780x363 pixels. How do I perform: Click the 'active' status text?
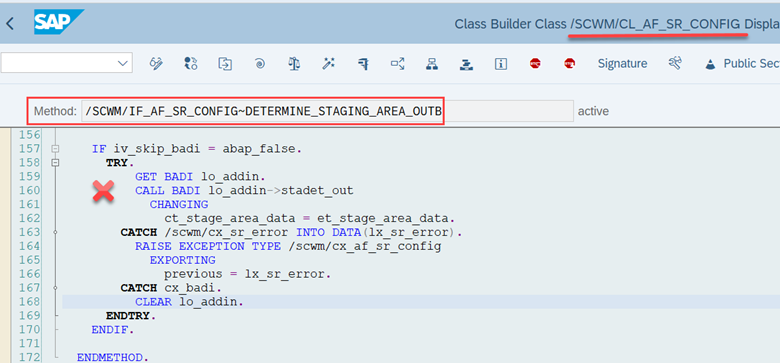pos(593,111)
